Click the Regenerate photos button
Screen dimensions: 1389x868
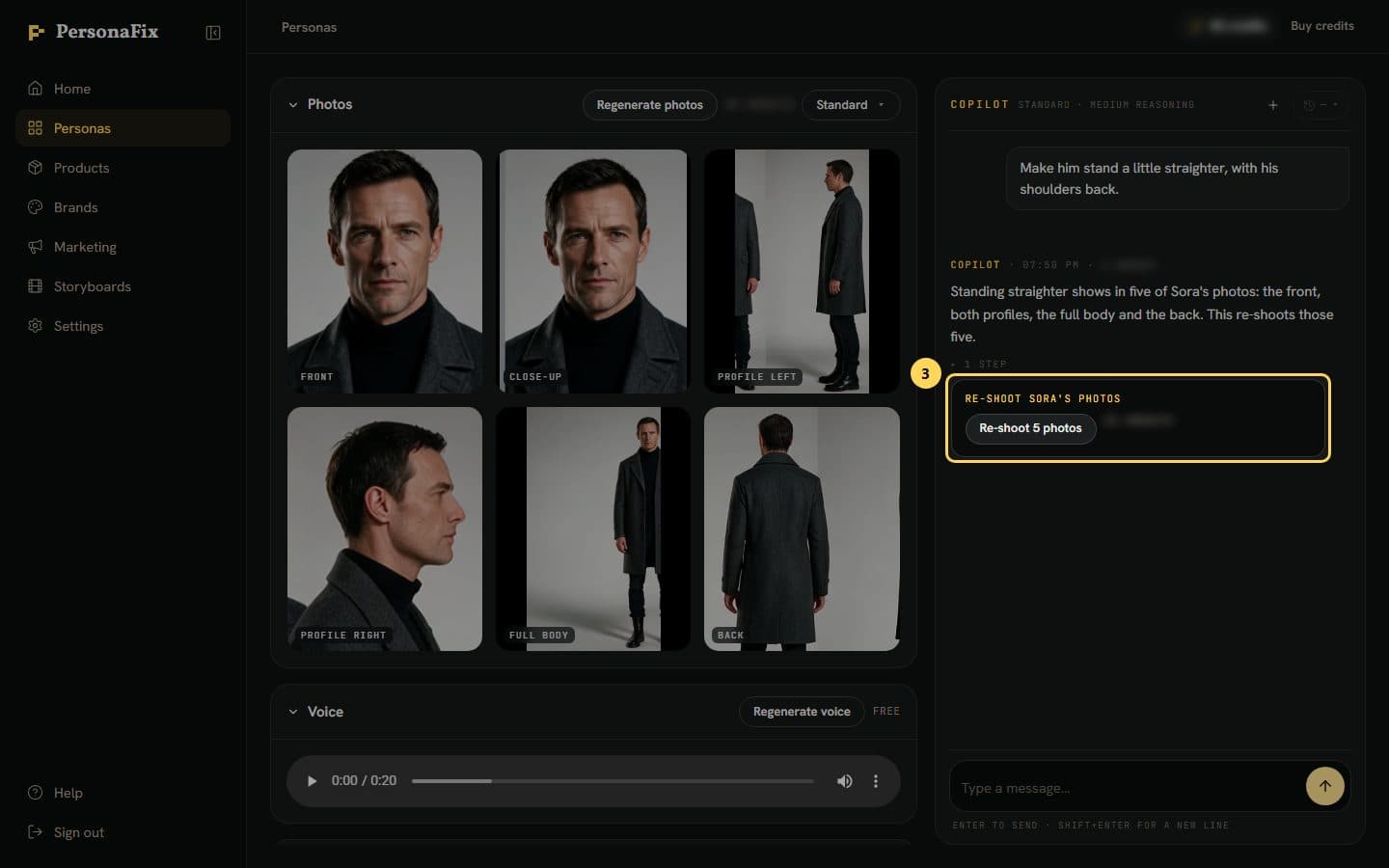(x=650, y=105)
